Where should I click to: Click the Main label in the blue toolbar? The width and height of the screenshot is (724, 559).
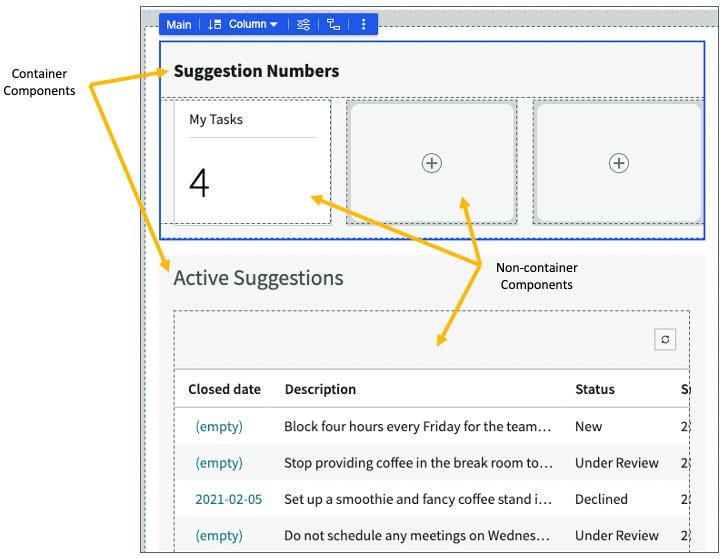(179, 24)
